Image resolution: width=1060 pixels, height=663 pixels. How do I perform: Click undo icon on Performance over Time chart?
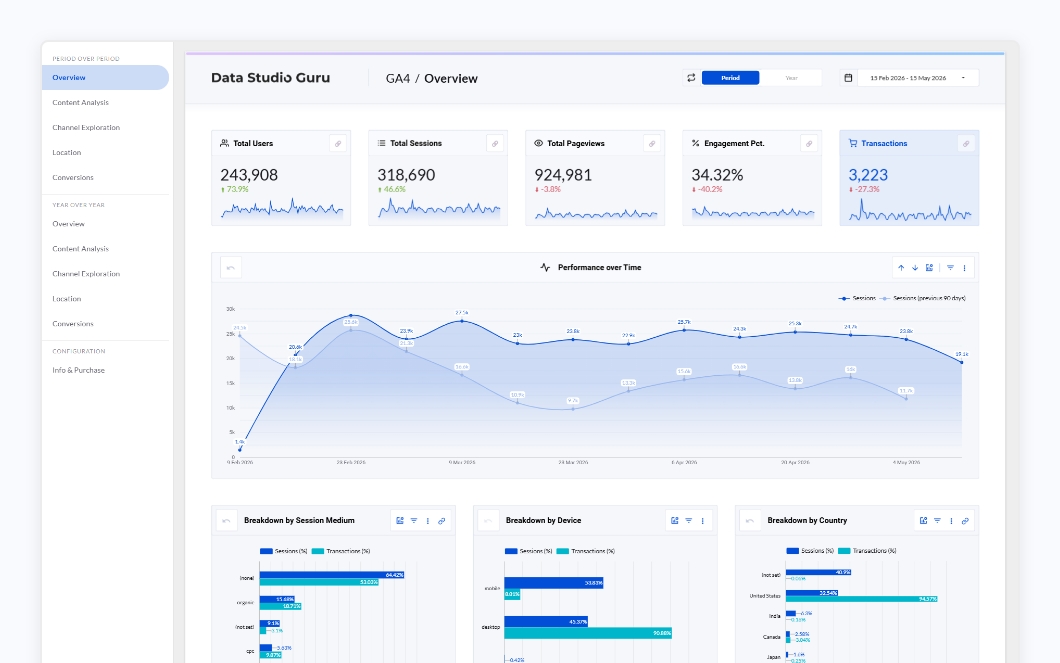point(231,268)
